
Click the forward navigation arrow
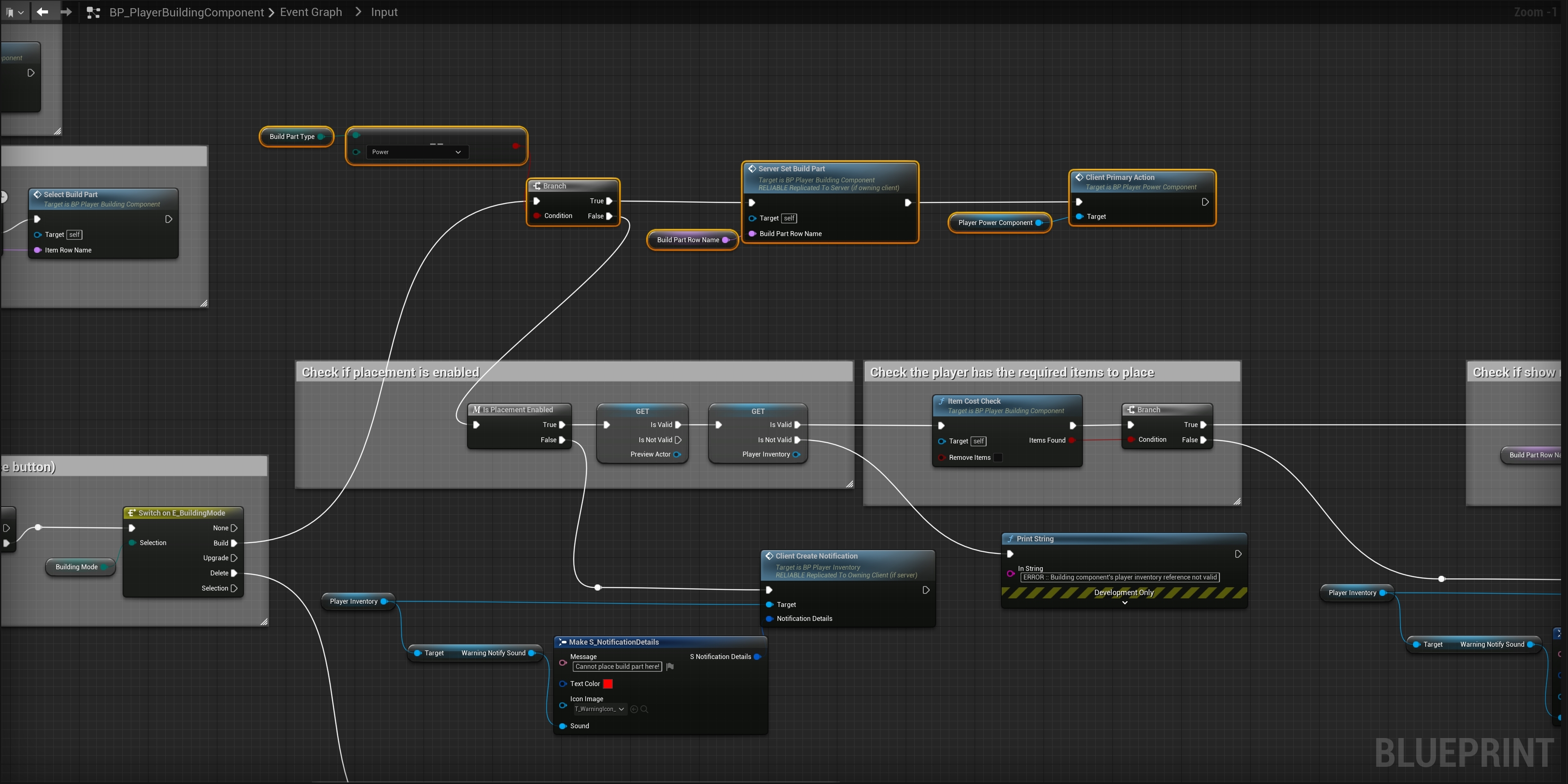tap(66, 12)
